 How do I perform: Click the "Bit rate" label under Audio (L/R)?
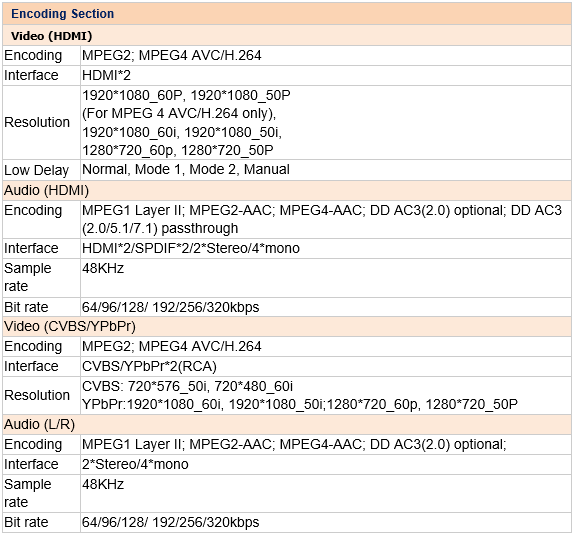coord(26,523)
